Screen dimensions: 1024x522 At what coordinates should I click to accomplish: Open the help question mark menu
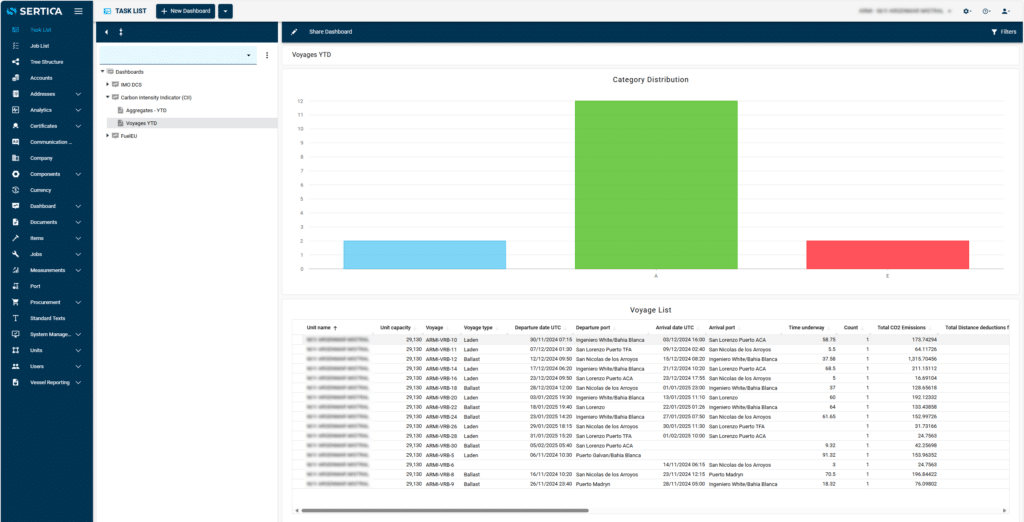tap(986, 11)
